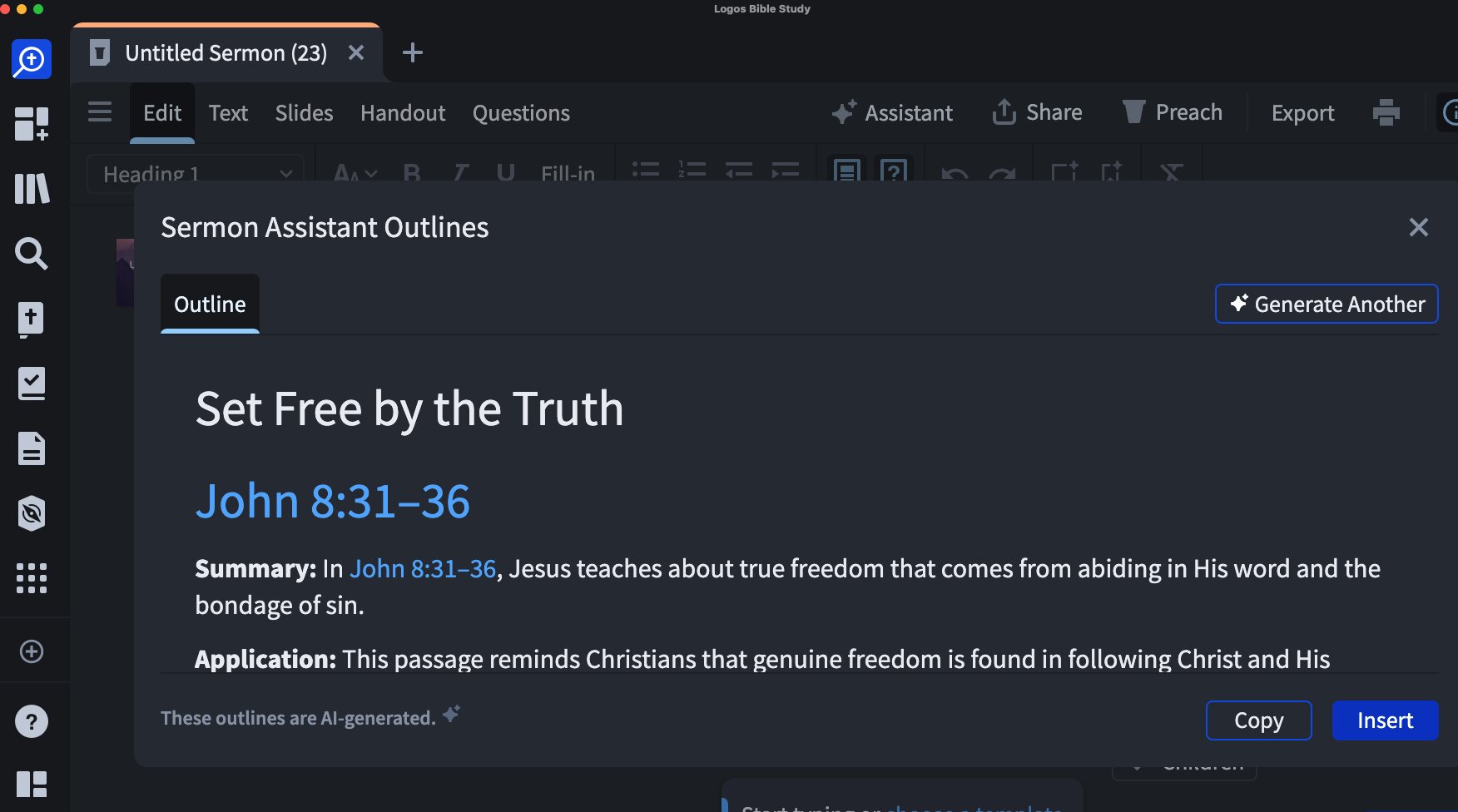Screen dimensions: 1458x812
Task: Open the Documents page sidebar icon
Action: [32, 448]
